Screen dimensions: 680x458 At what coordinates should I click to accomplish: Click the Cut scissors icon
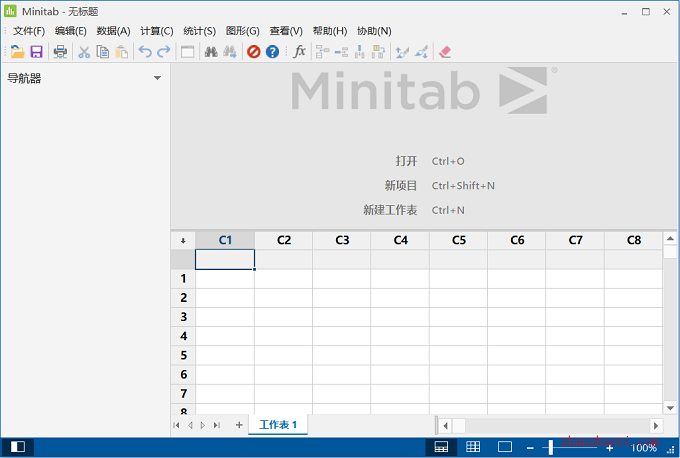click(84, 52)
